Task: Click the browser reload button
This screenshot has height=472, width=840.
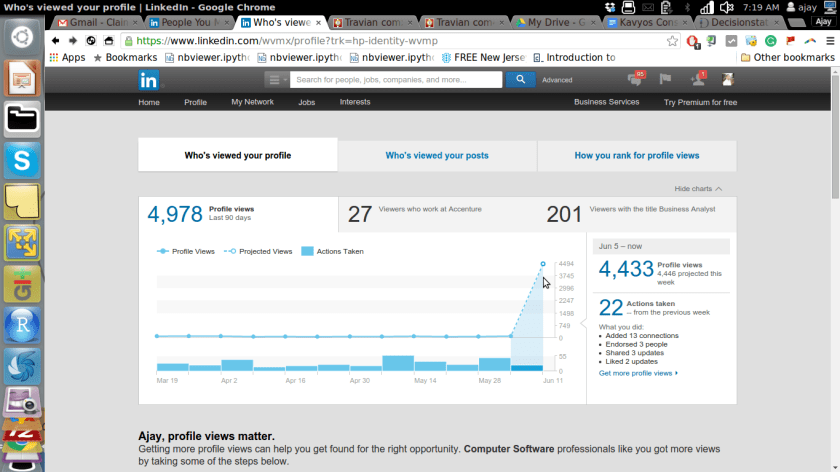Action: (90, 41)
